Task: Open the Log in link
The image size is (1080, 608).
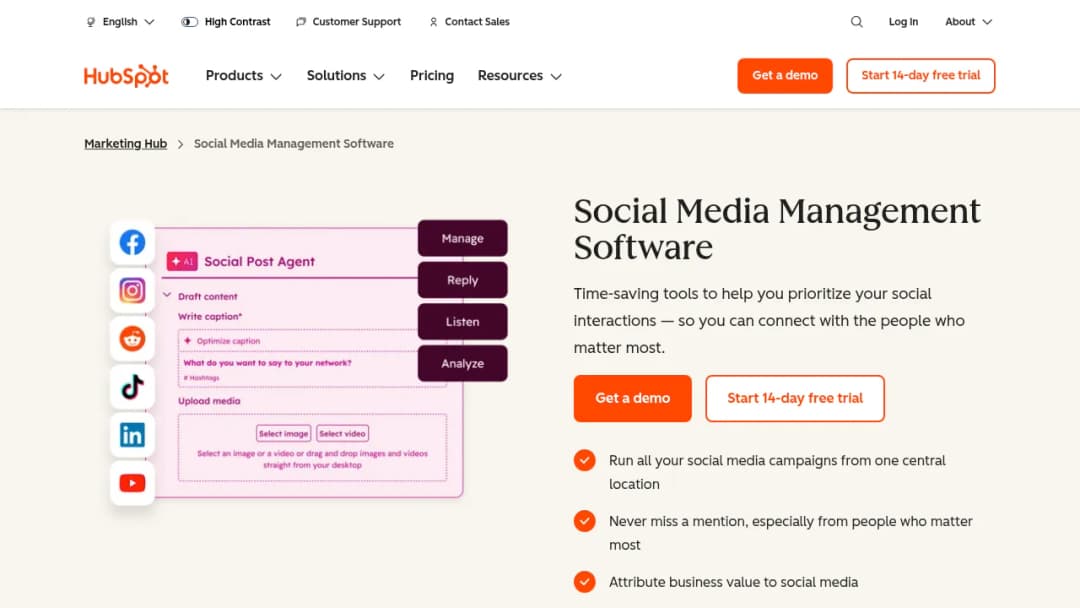Action: 903,22
